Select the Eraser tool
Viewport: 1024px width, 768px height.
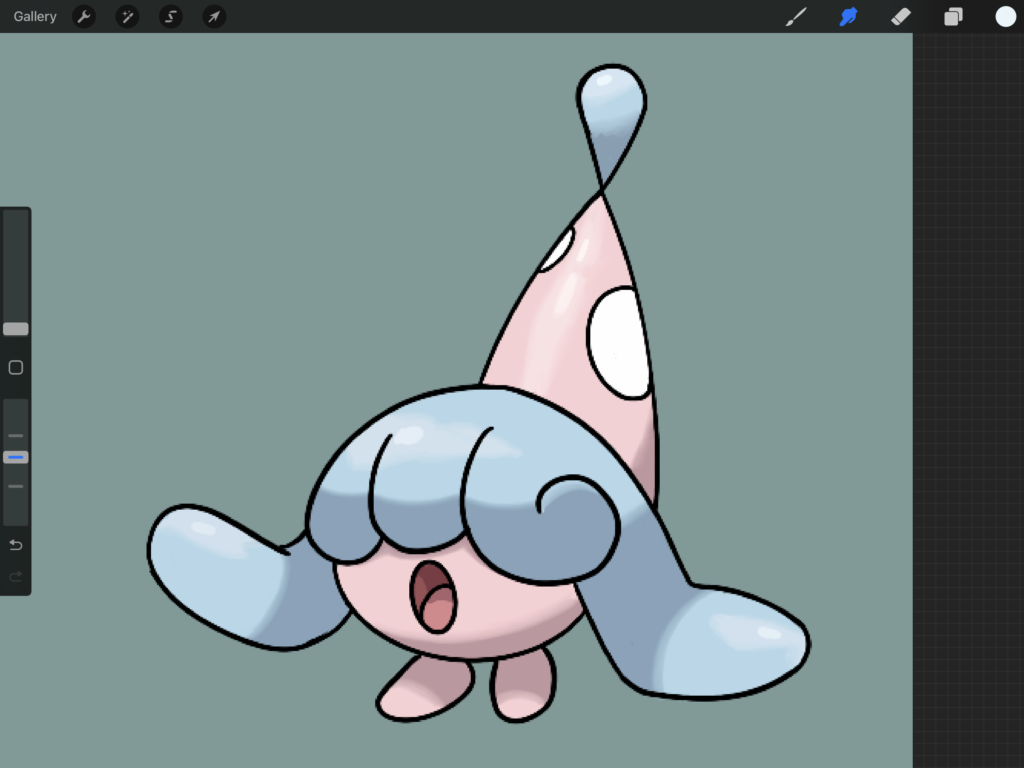[x=901, y=16]
